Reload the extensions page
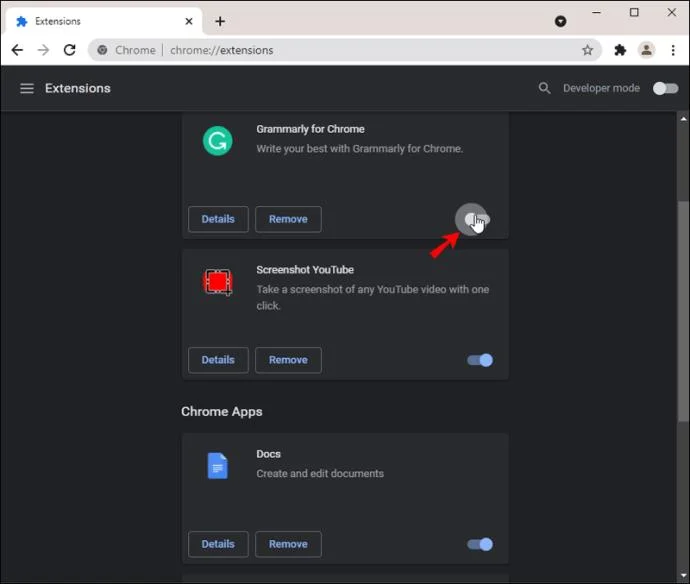This screenshot has height=584, width=690. click(70, 50)
